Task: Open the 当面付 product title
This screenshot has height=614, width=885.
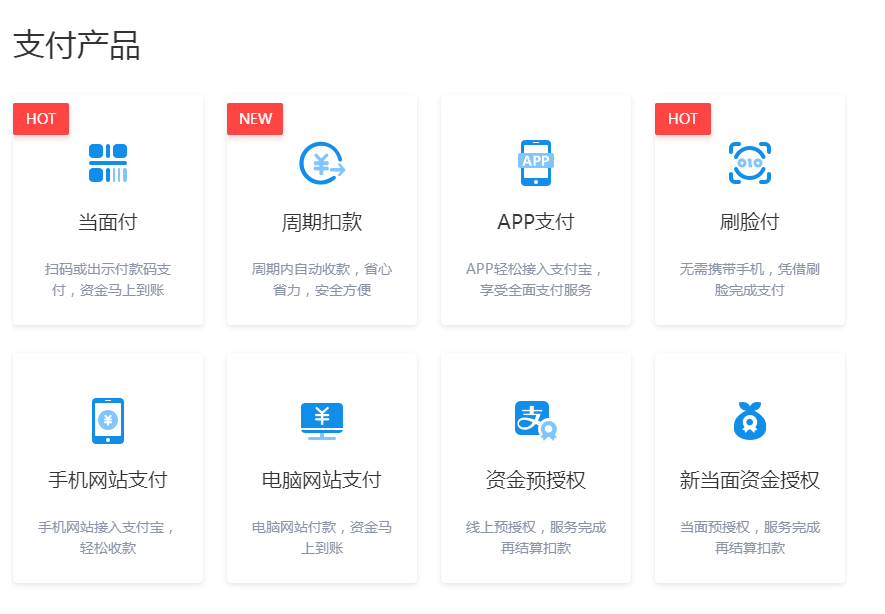Action: [x=108, y=222]
